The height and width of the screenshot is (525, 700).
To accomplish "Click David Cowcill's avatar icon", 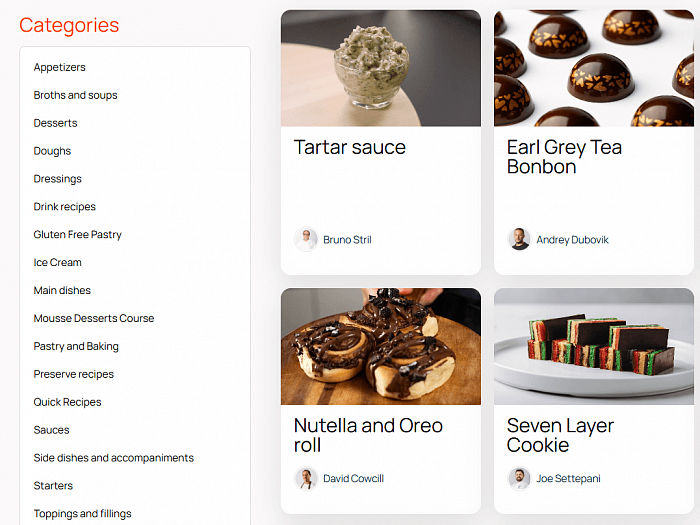I will [x=306, y=478].
